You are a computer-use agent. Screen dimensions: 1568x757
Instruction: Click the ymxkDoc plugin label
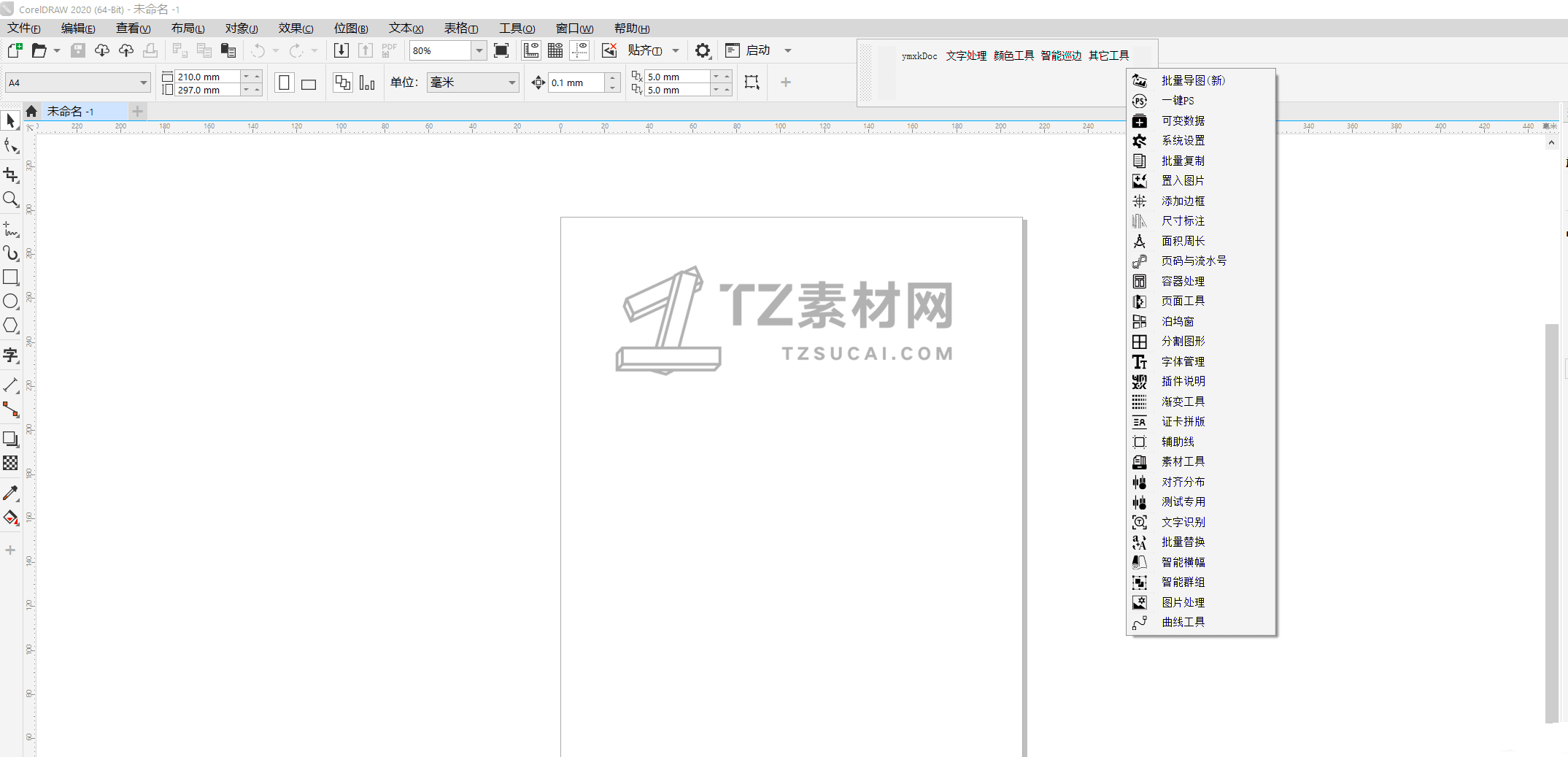click(919, 56)
